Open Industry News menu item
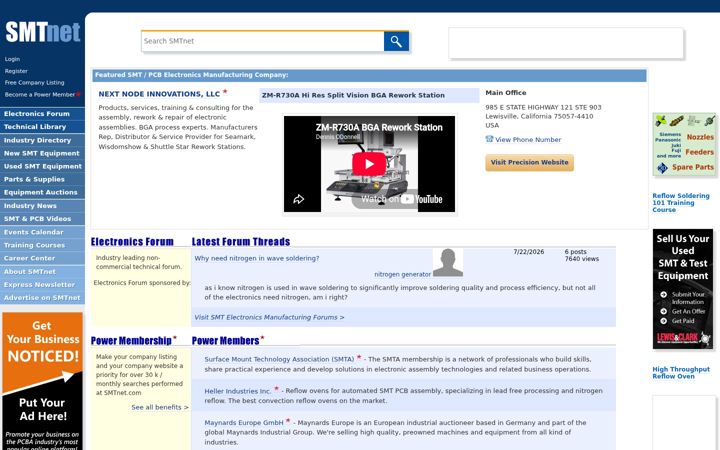 click(x=42, y=206)
